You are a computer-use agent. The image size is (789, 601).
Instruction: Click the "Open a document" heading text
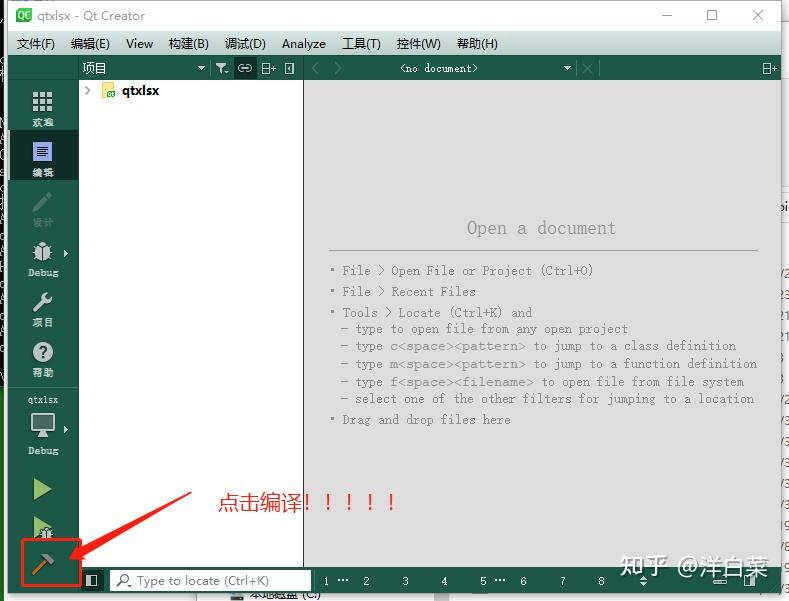tap(541, 228)
